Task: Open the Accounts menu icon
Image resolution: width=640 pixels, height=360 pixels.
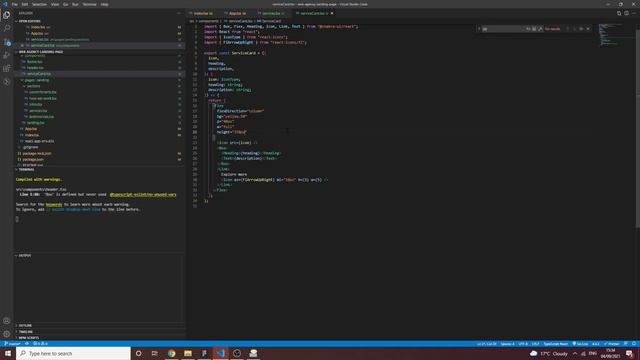Action: click(7, 321)
